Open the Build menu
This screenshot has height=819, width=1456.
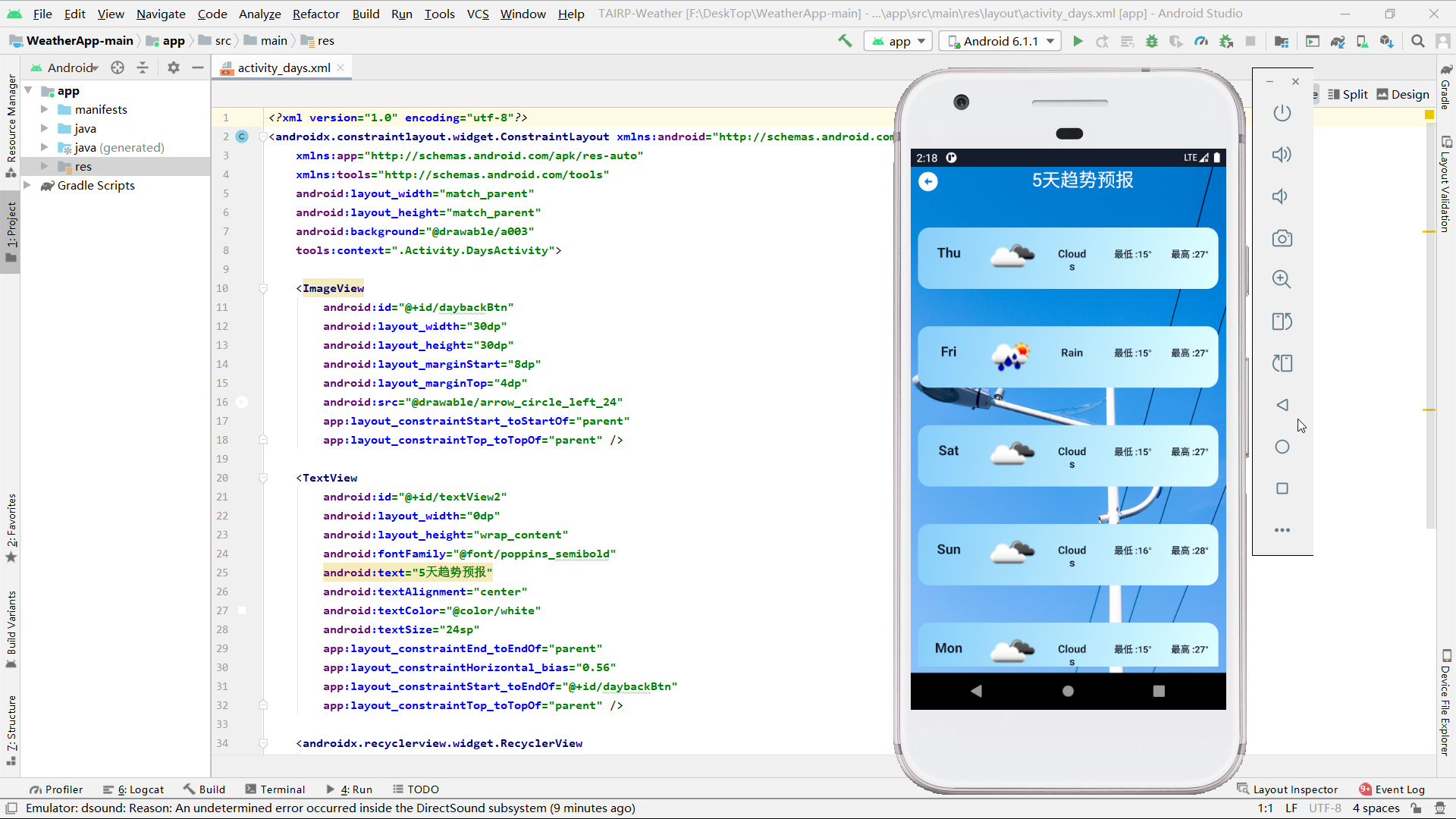tap(366, 14)
